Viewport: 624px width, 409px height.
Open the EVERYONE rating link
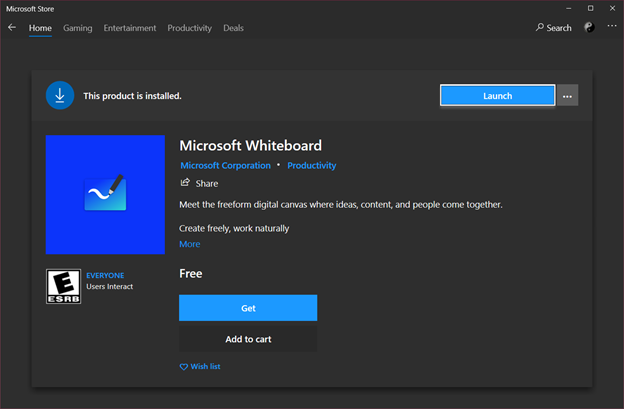pyautogui.click(x=105, y=275)
